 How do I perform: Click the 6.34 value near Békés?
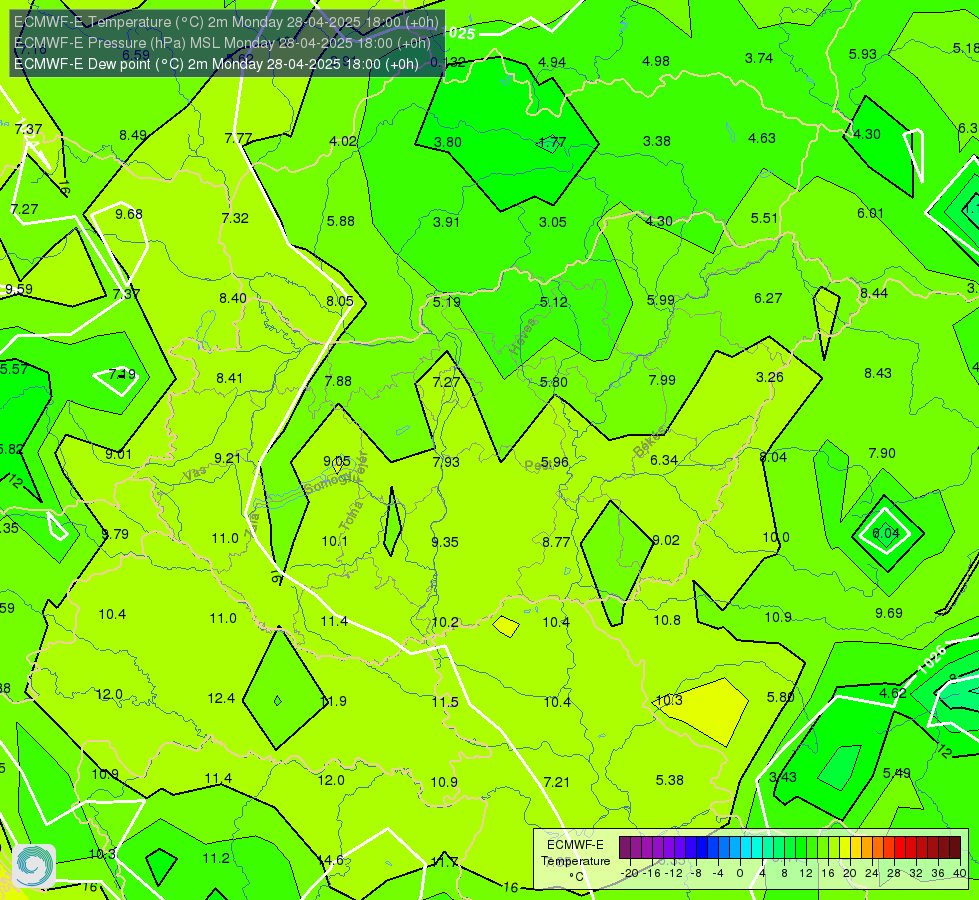point(664,460)
